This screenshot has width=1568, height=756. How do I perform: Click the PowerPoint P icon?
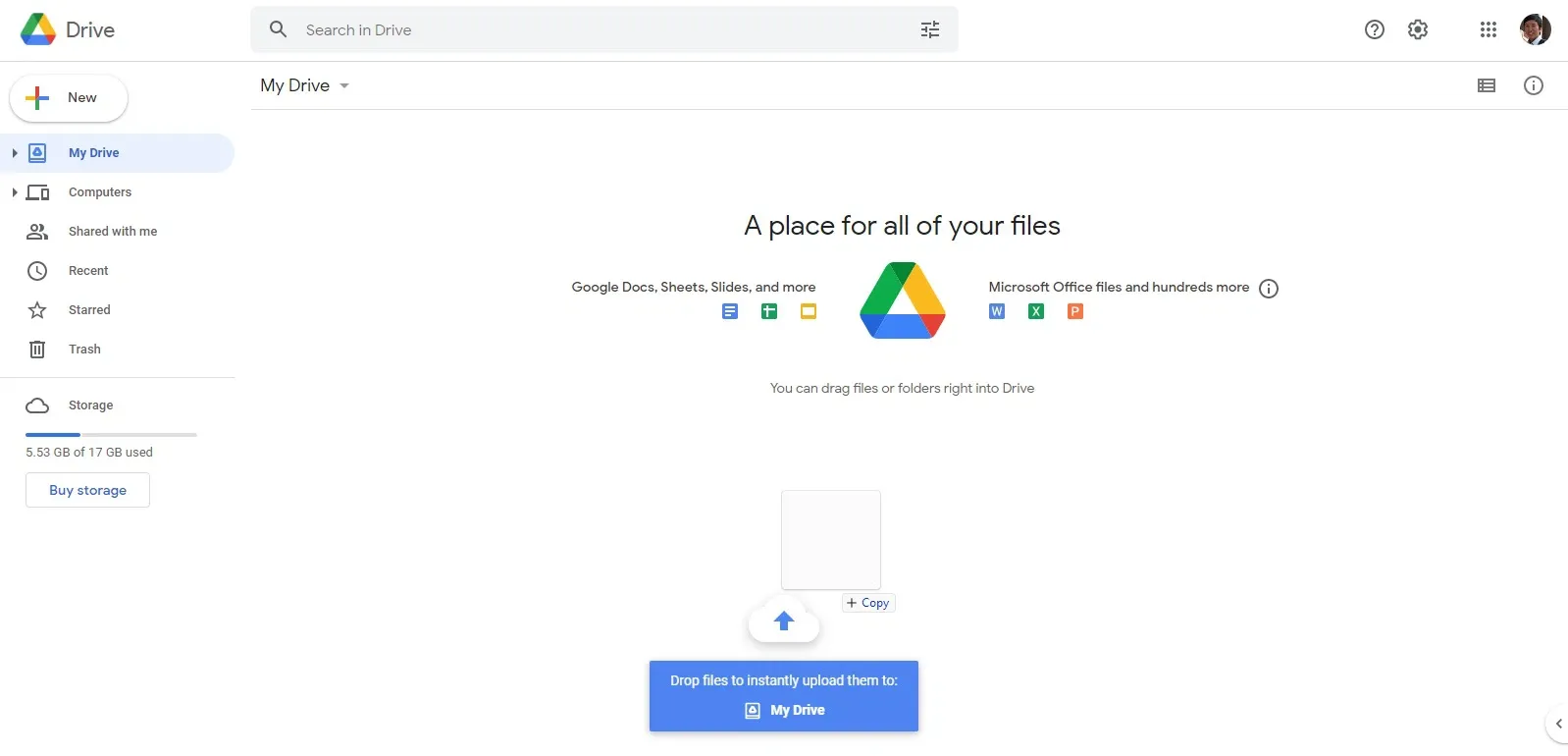[1075, 311]
